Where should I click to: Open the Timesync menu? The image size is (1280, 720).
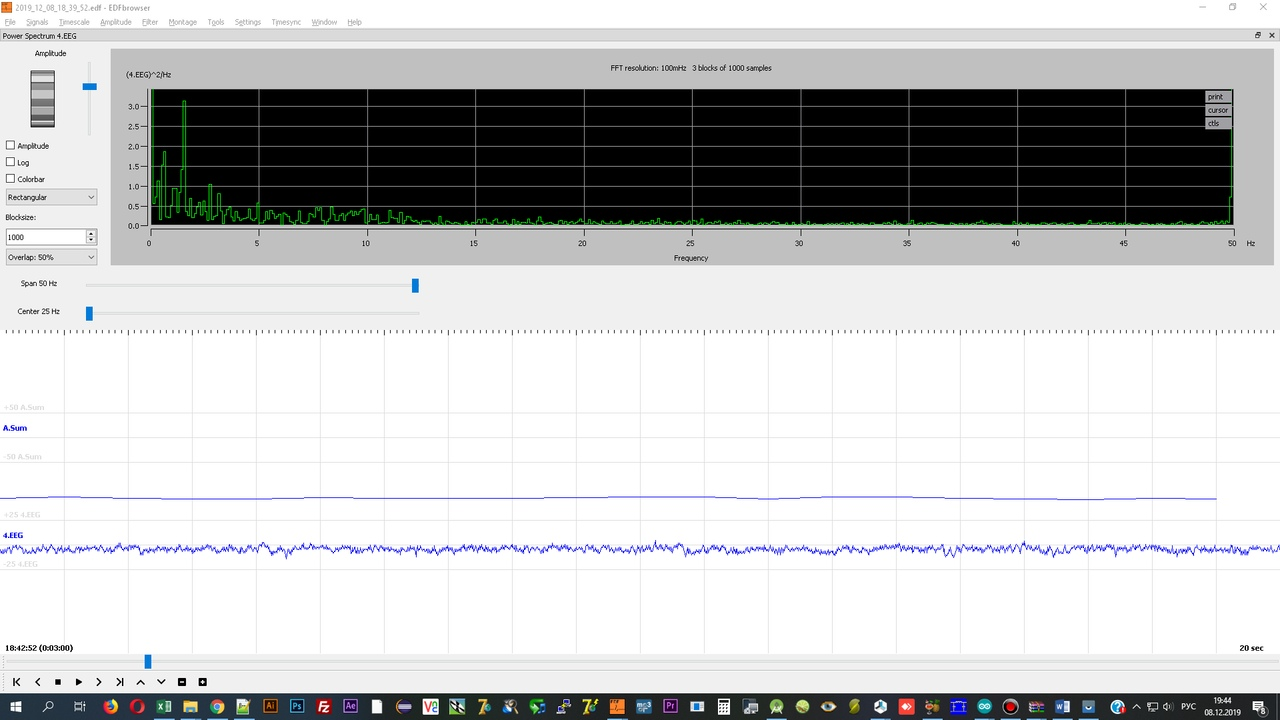click(286, 22)
